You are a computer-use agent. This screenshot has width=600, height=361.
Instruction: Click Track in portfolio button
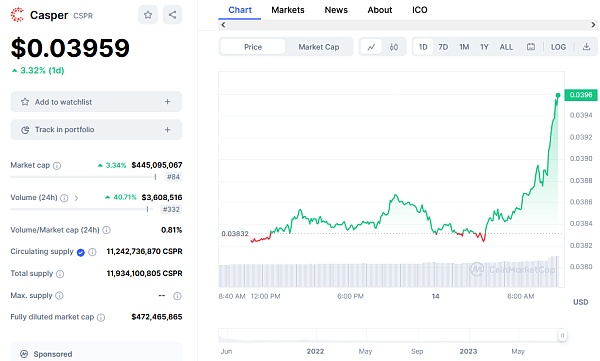pos(96,130)
